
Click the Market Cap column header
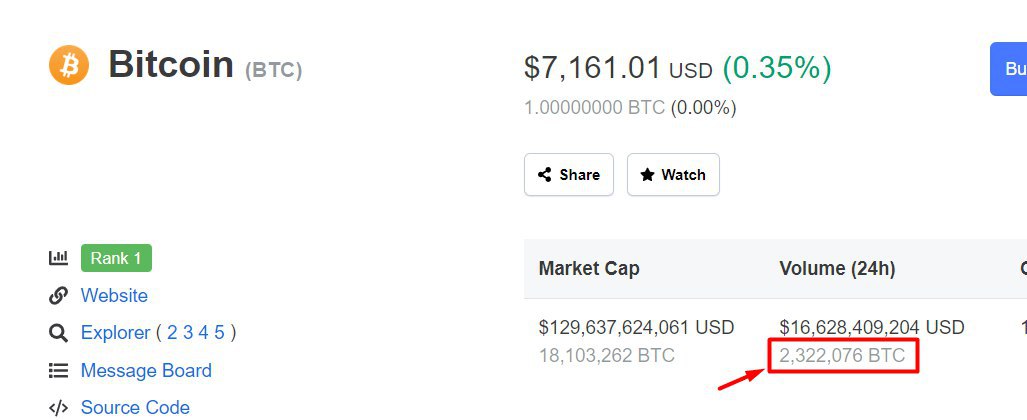coord(589,269)
